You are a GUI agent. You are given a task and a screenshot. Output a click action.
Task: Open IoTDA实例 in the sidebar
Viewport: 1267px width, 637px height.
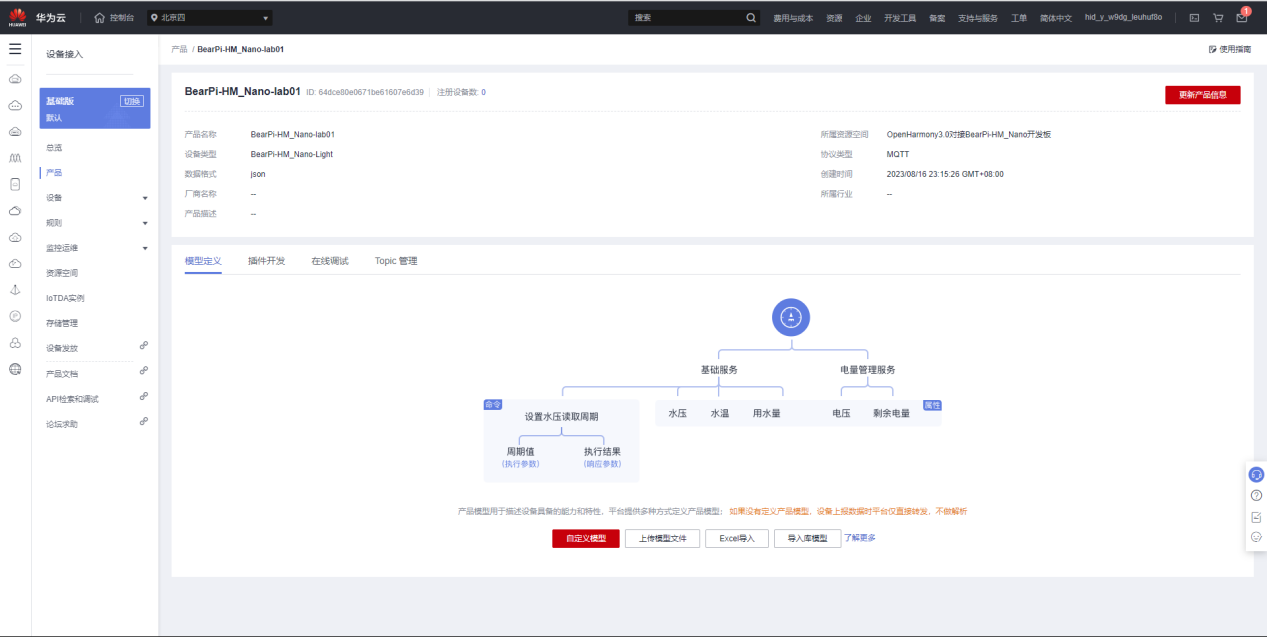pos(65,298)
